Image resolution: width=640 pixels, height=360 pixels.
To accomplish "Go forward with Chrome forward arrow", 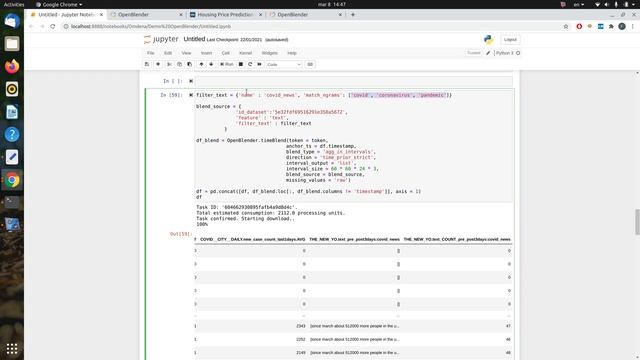I will click(x=42, y=26).
